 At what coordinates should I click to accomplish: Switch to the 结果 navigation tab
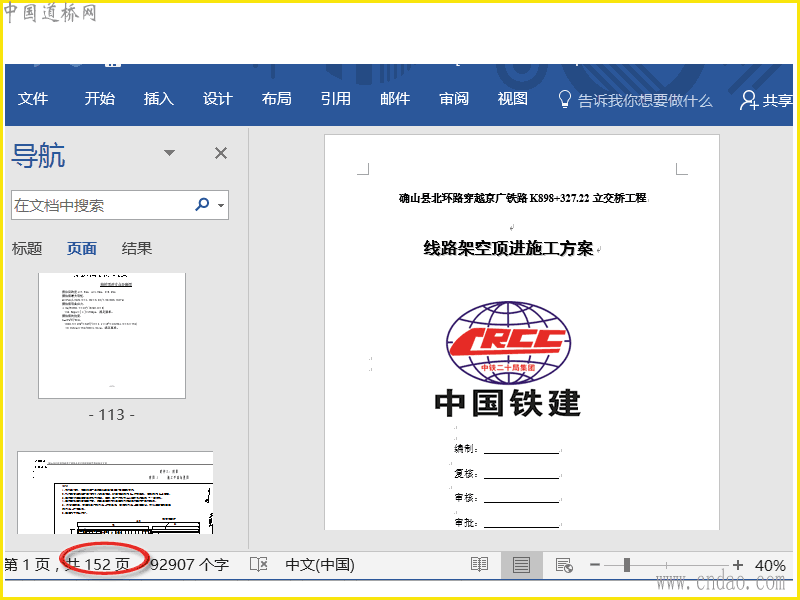pyautogui.click(x=137, y=248)
